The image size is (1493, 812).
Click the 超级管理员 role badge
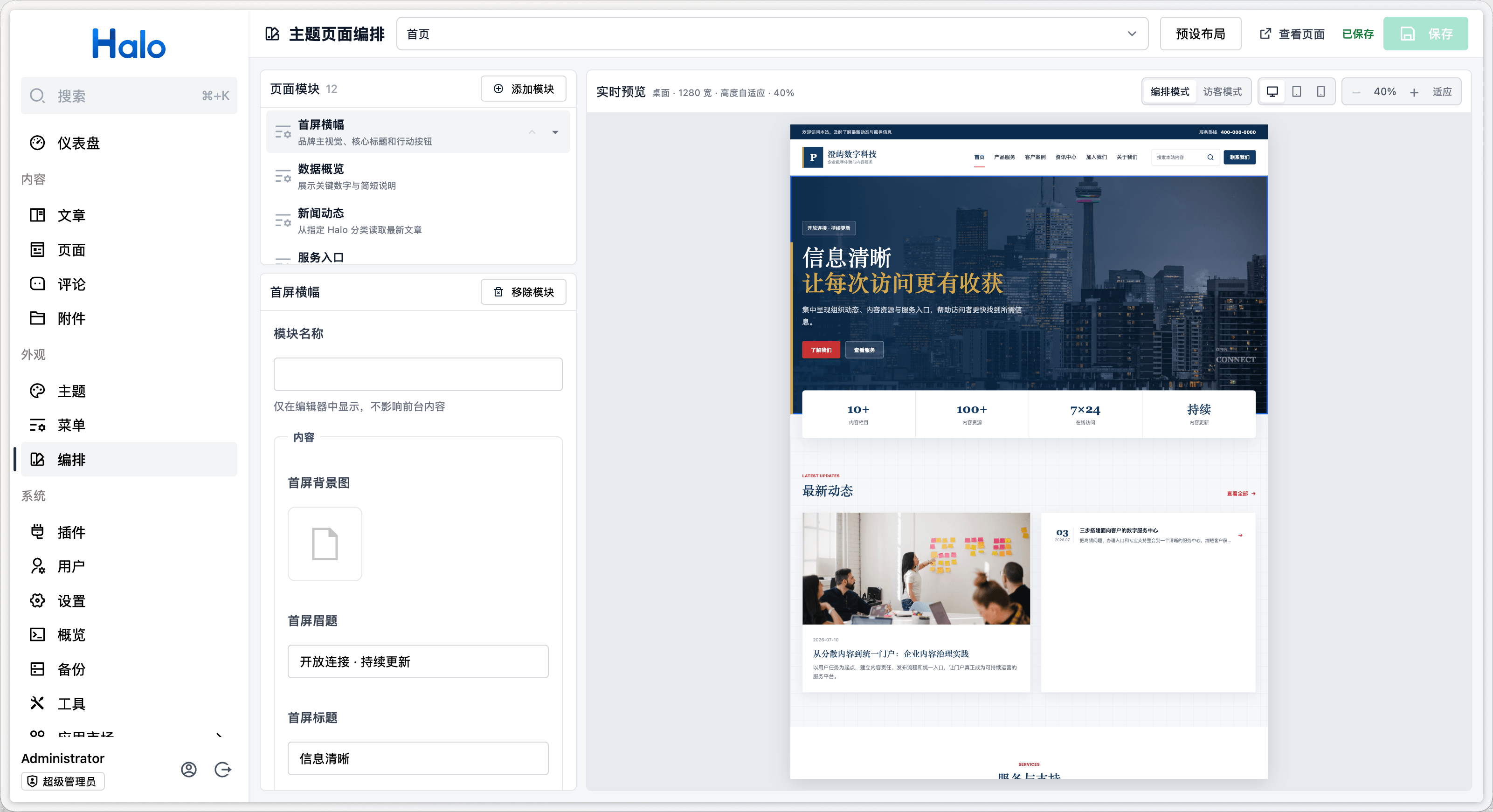coord(62,781)
